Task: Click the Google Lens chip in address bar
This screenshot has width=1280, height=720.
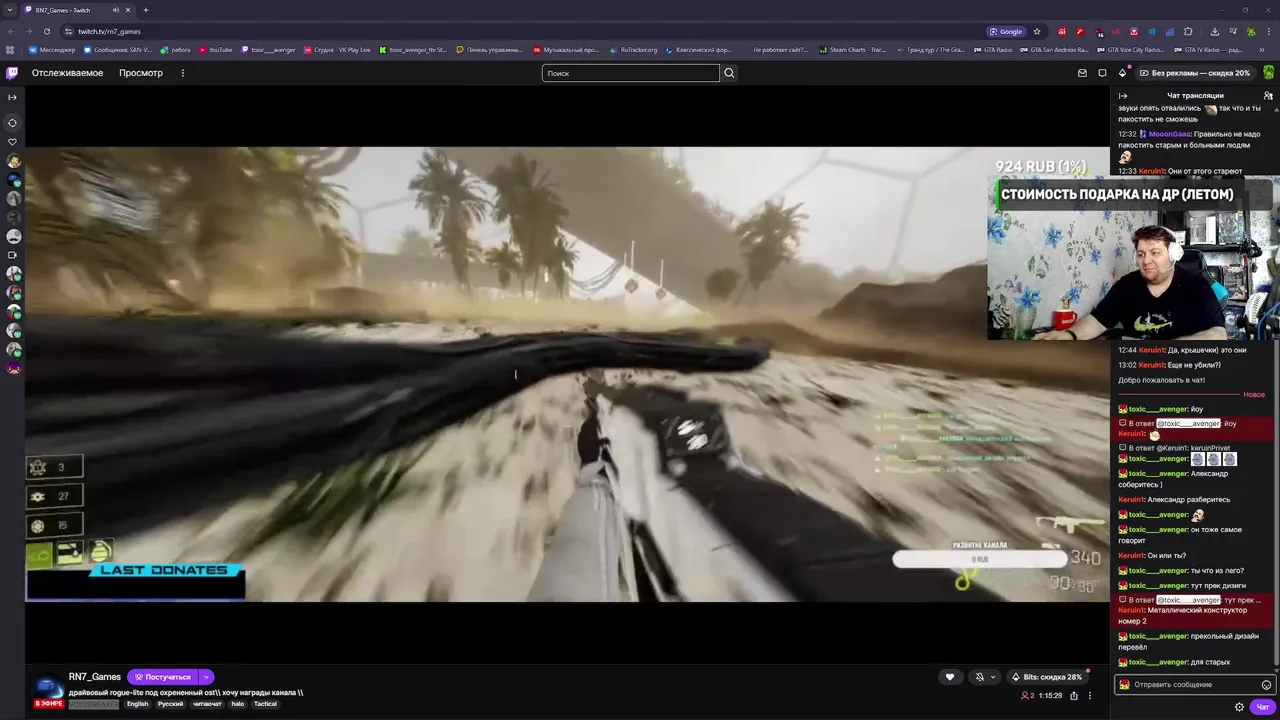Action: pyautogui.click(x=1006, y=31)
